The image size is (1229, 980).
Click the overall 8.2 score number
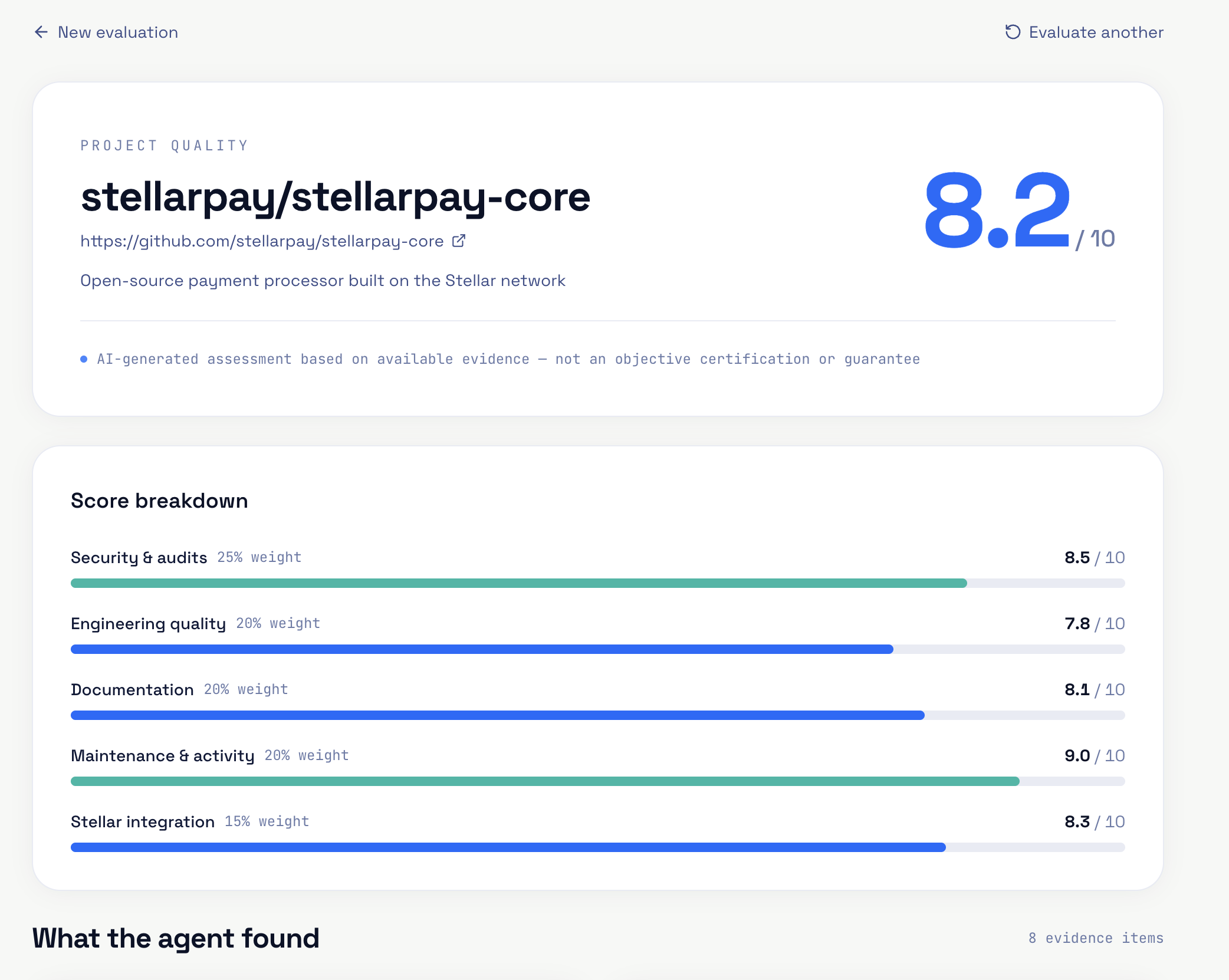point(997,210)
